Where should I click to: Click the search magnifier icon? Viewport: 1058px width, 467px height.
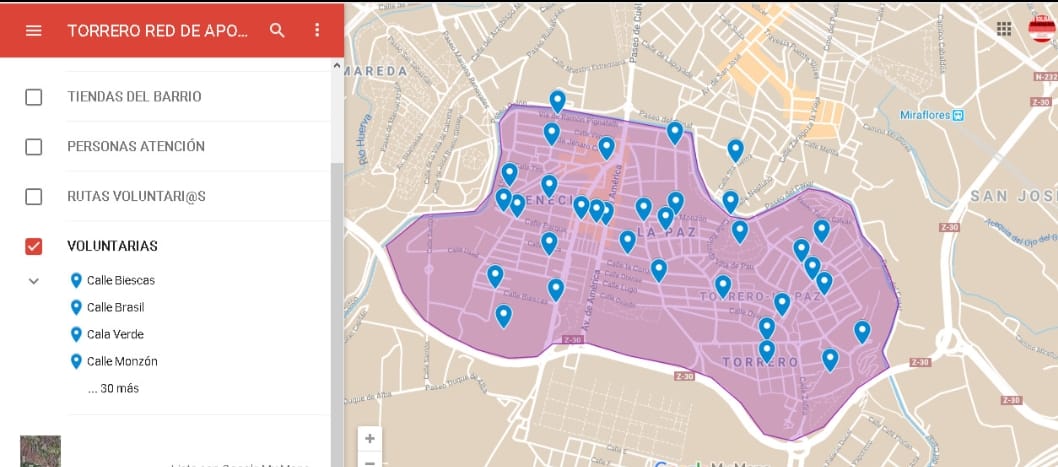tap(277, 30)
